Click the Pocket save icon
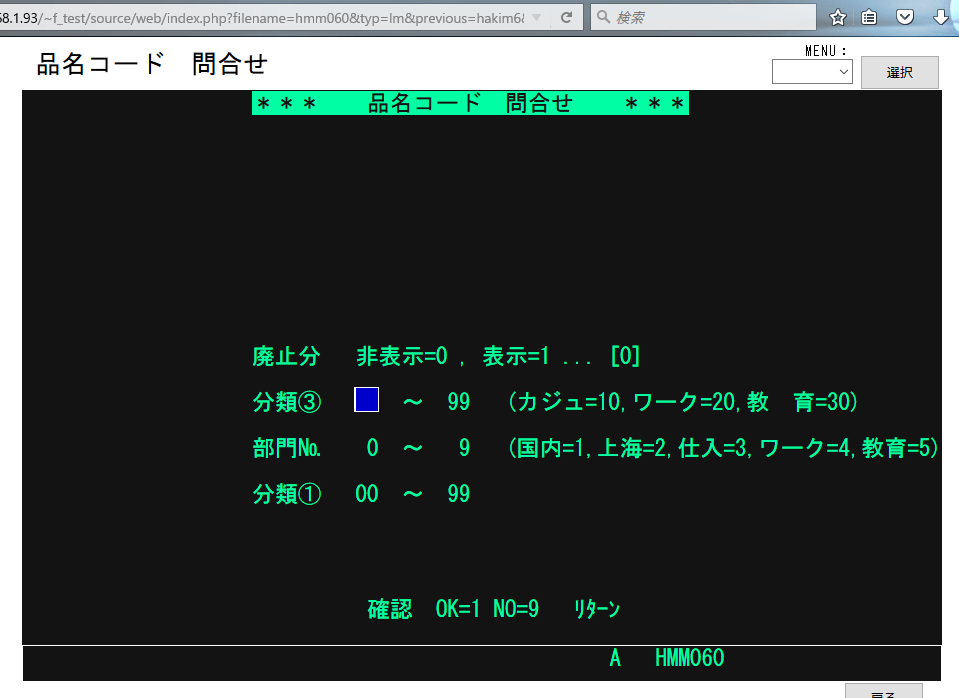This screenshot has width=959, height=698. coord(904,18)
